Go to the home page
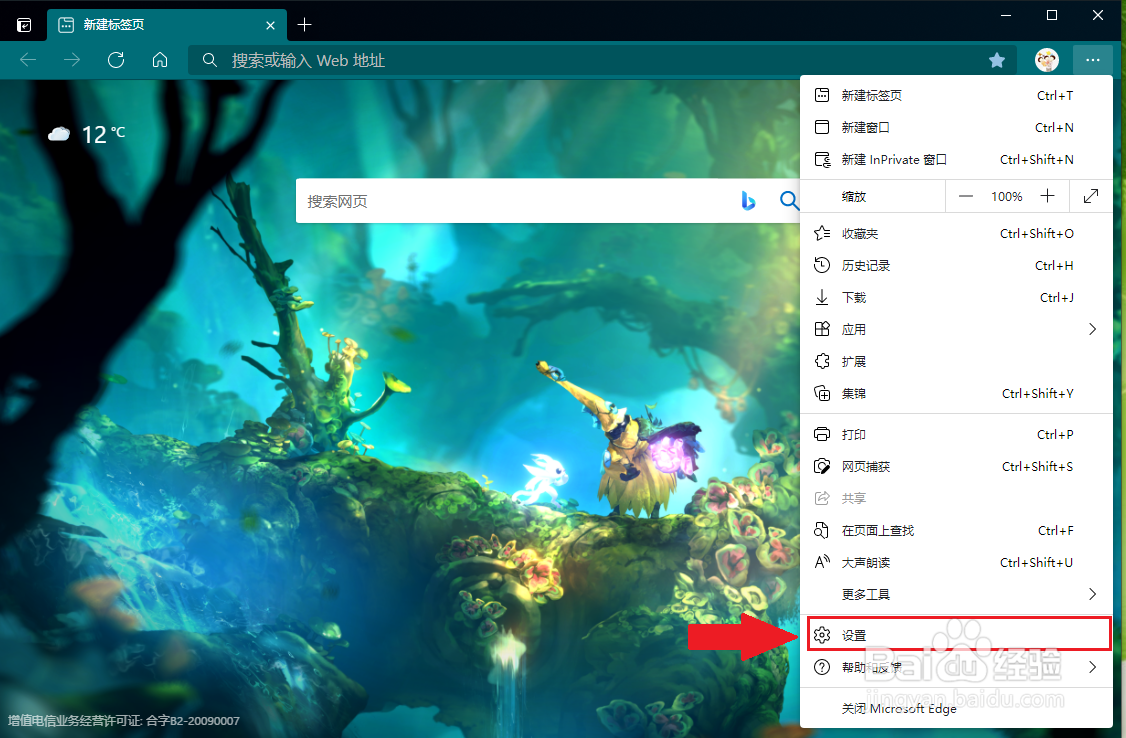 (160, 60)
